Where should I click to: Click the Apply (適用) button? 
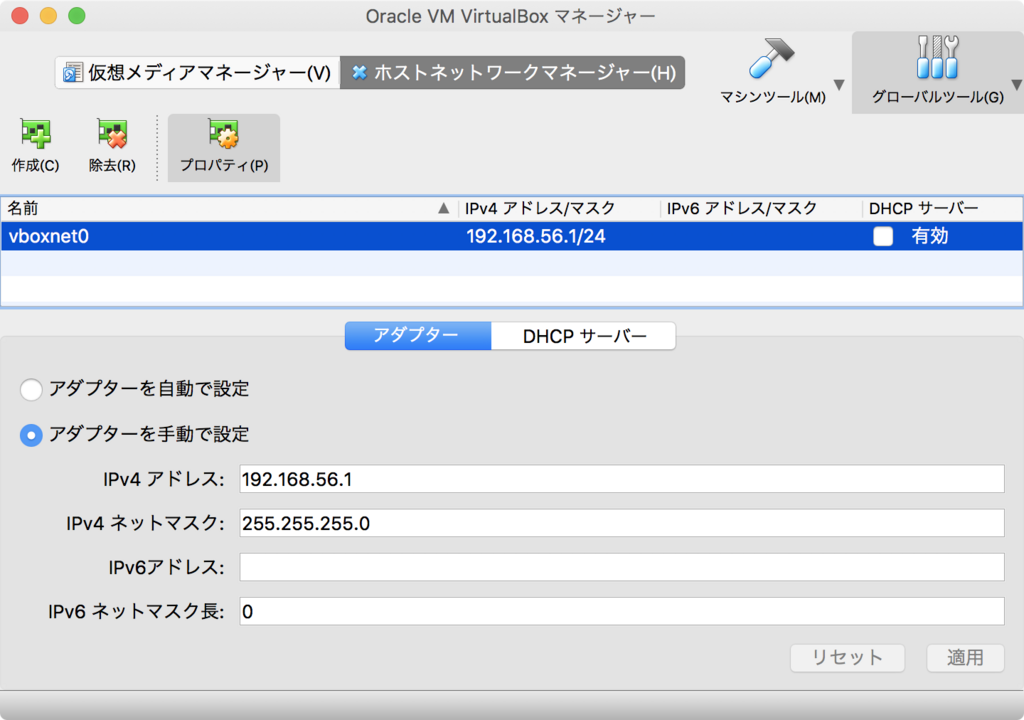[x=965, y=657]
